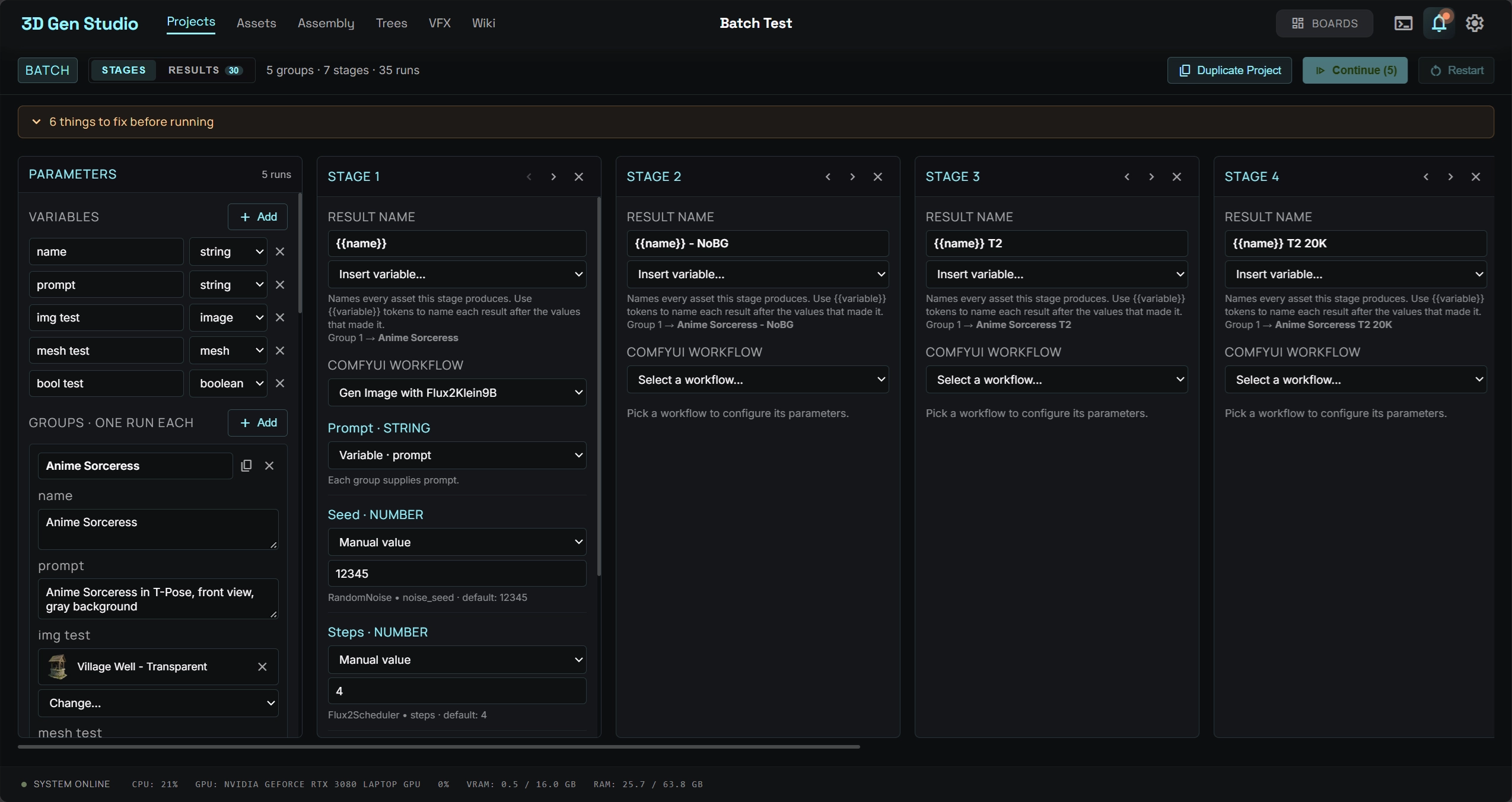
Task: Open type dropdown for img test variable
Action: click(x=228, y=317)
